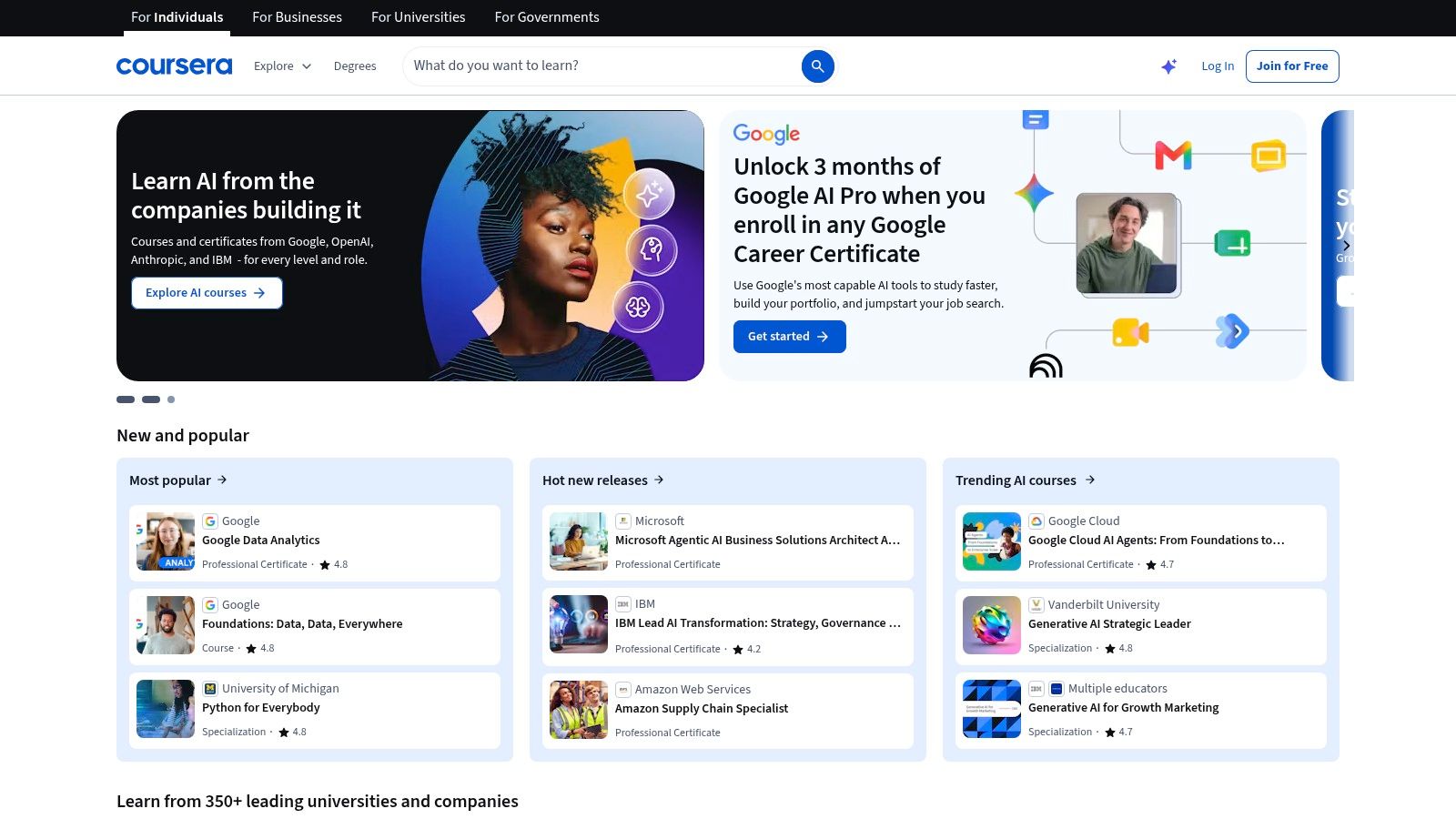Open Google Cloud AI Agents course title
This screenshot has height=819, width=1456.
tap(1157, 541)
